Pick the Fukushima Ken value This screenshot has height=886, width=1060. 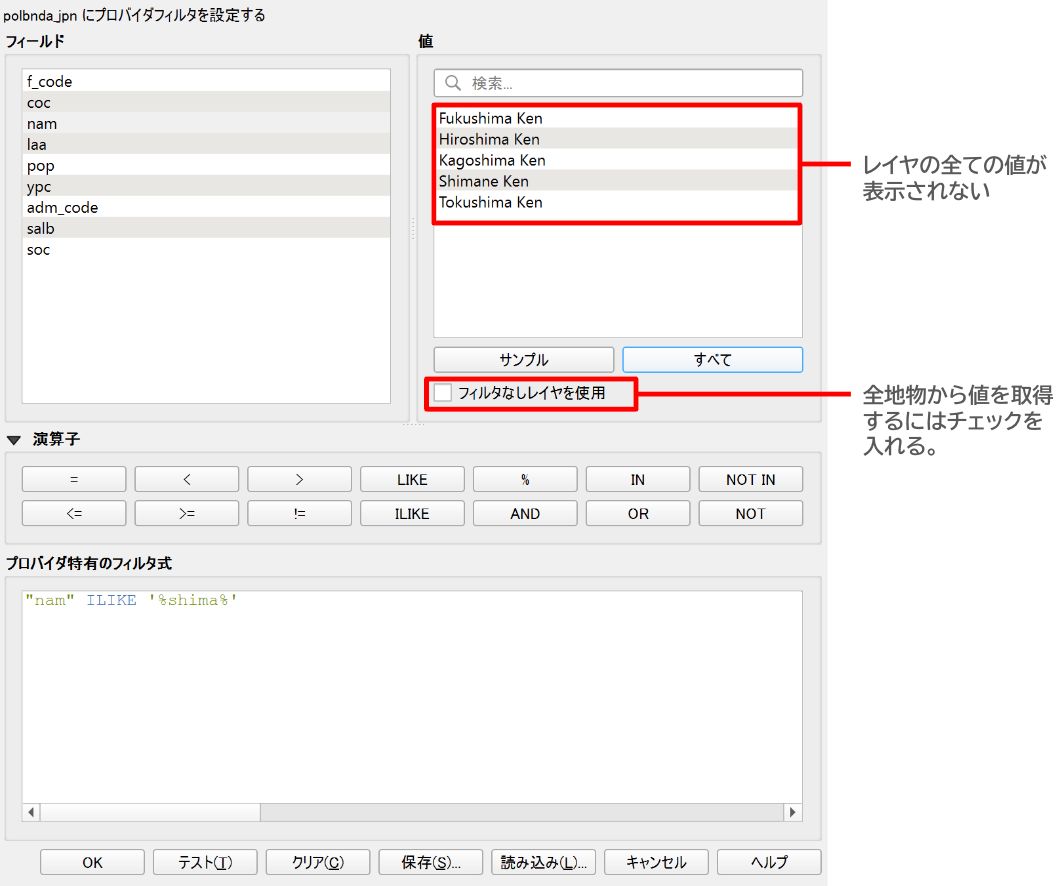pyautogui.click(x=617, y=118)
